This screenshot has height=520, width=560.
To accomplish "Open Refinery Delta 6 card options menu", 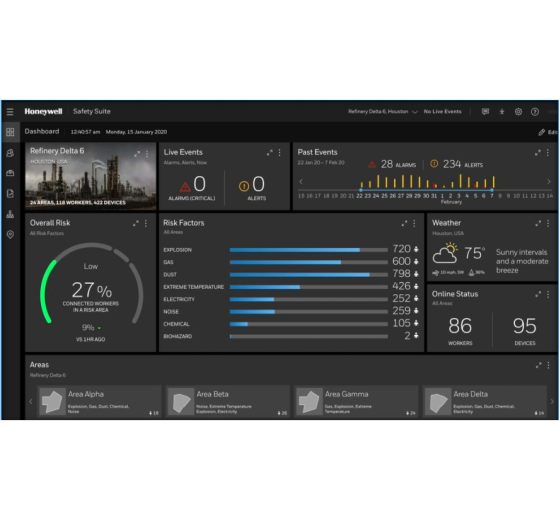I will pos(147,154).
